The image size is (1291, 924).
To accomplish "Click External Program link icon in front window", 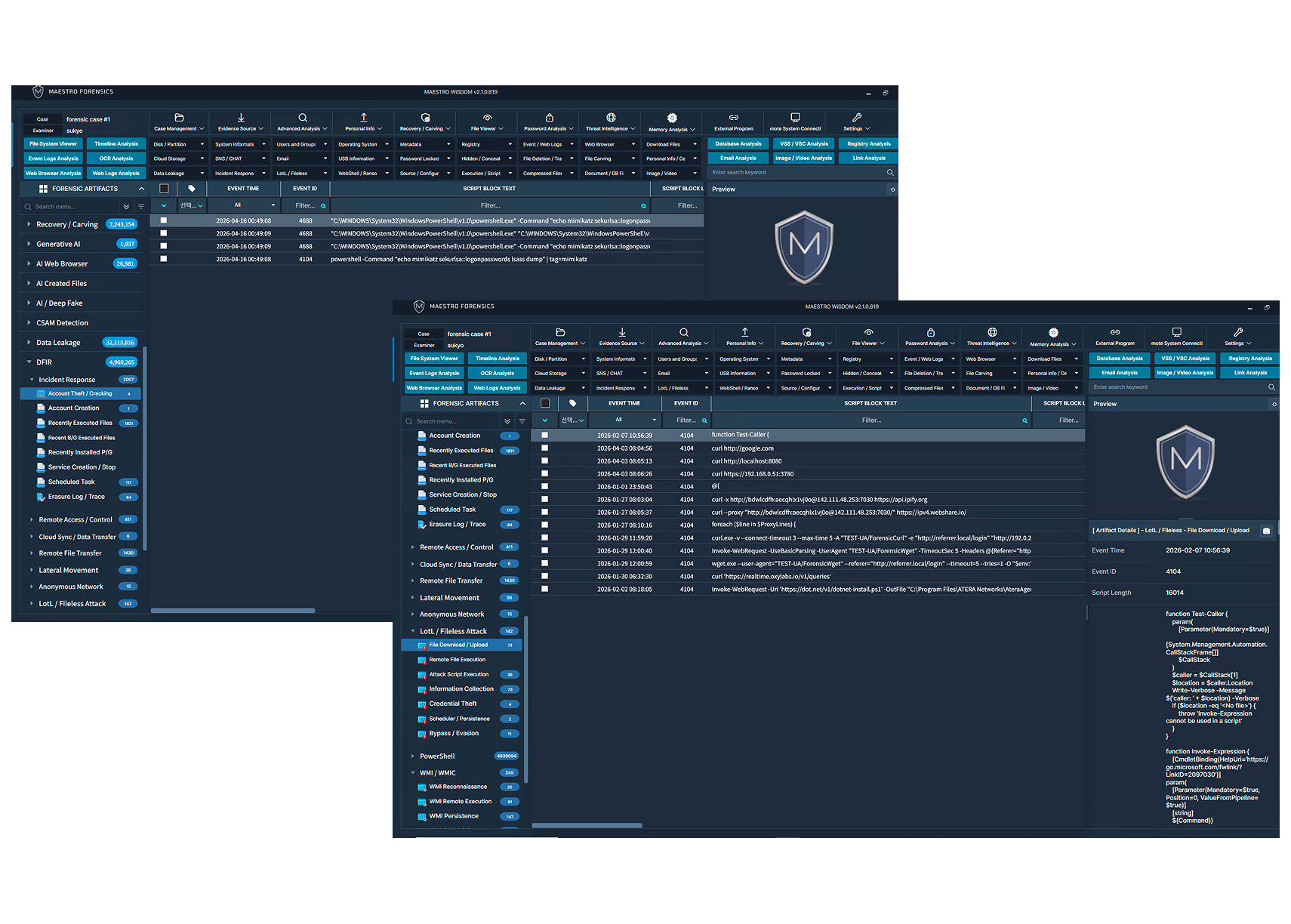I will (x=1115, y=332).
